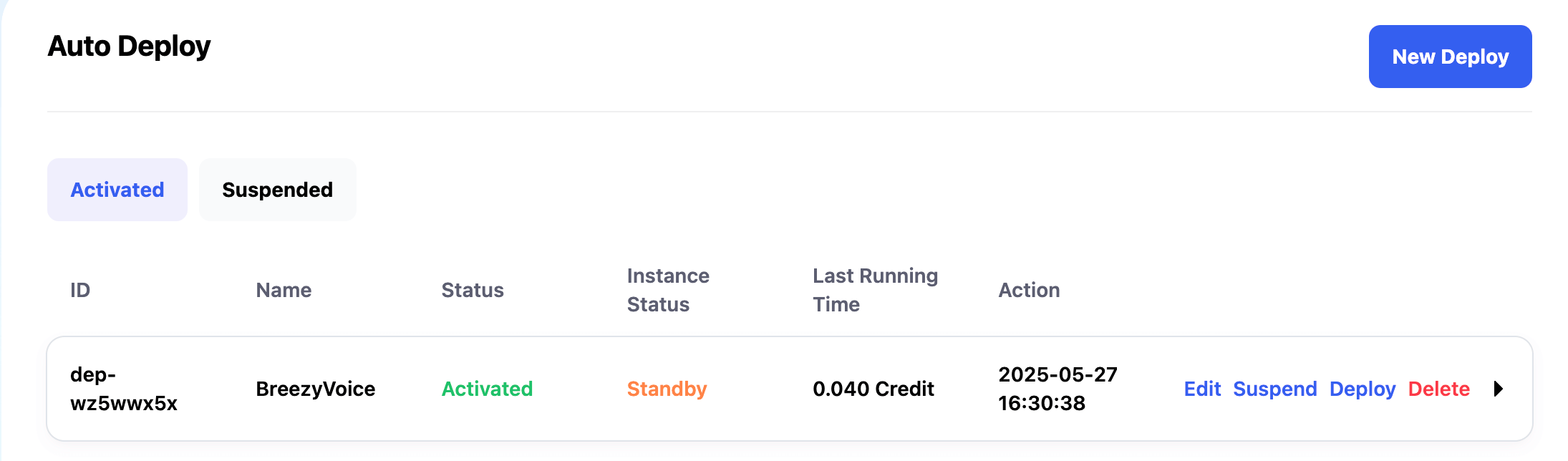Viewport: 1568px width, 461px height.
Task: Click the Status column header
Action: (x=473, y=290)
